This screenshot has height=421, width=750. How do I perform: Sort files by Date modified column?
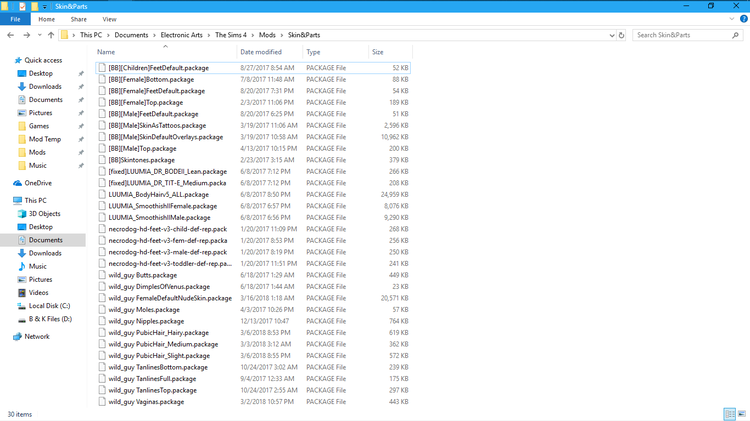pos(261,52)
